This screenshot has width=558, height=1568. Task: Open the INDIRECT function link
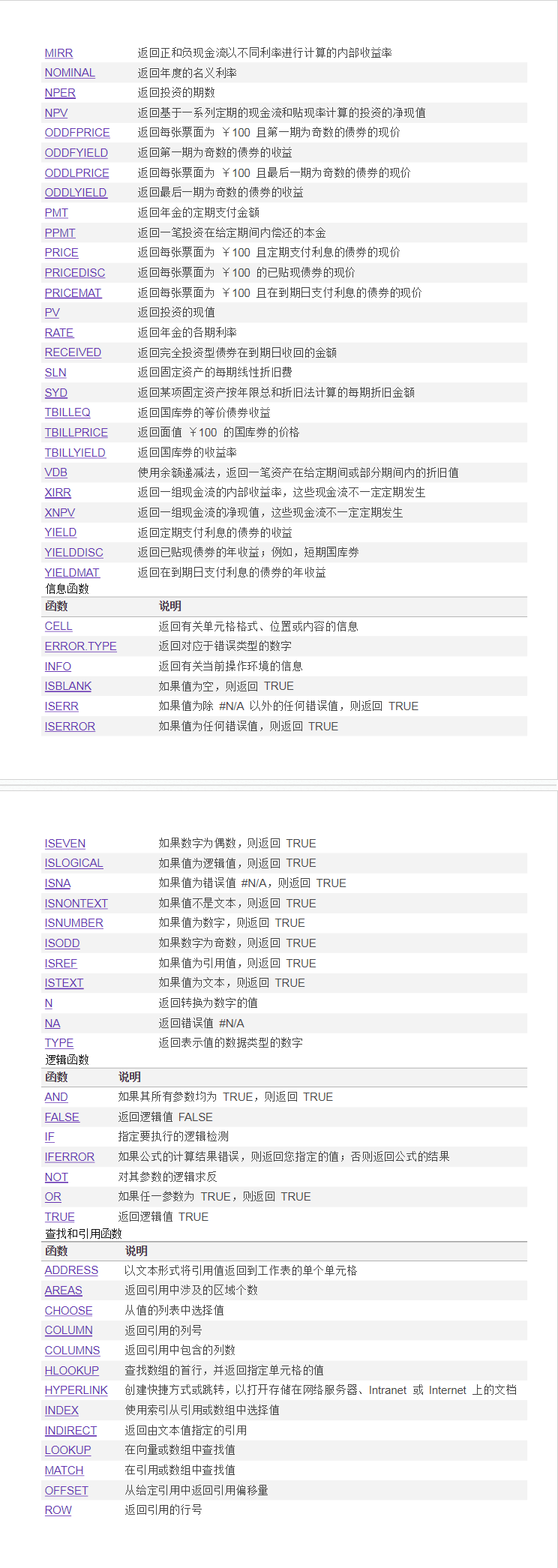point(71,1431)
